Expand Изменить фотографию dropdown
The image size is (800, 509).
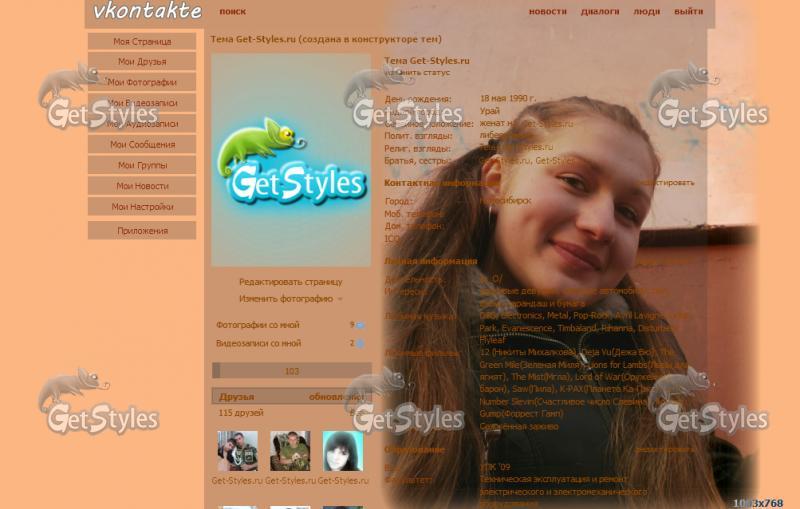coord(290,298)
